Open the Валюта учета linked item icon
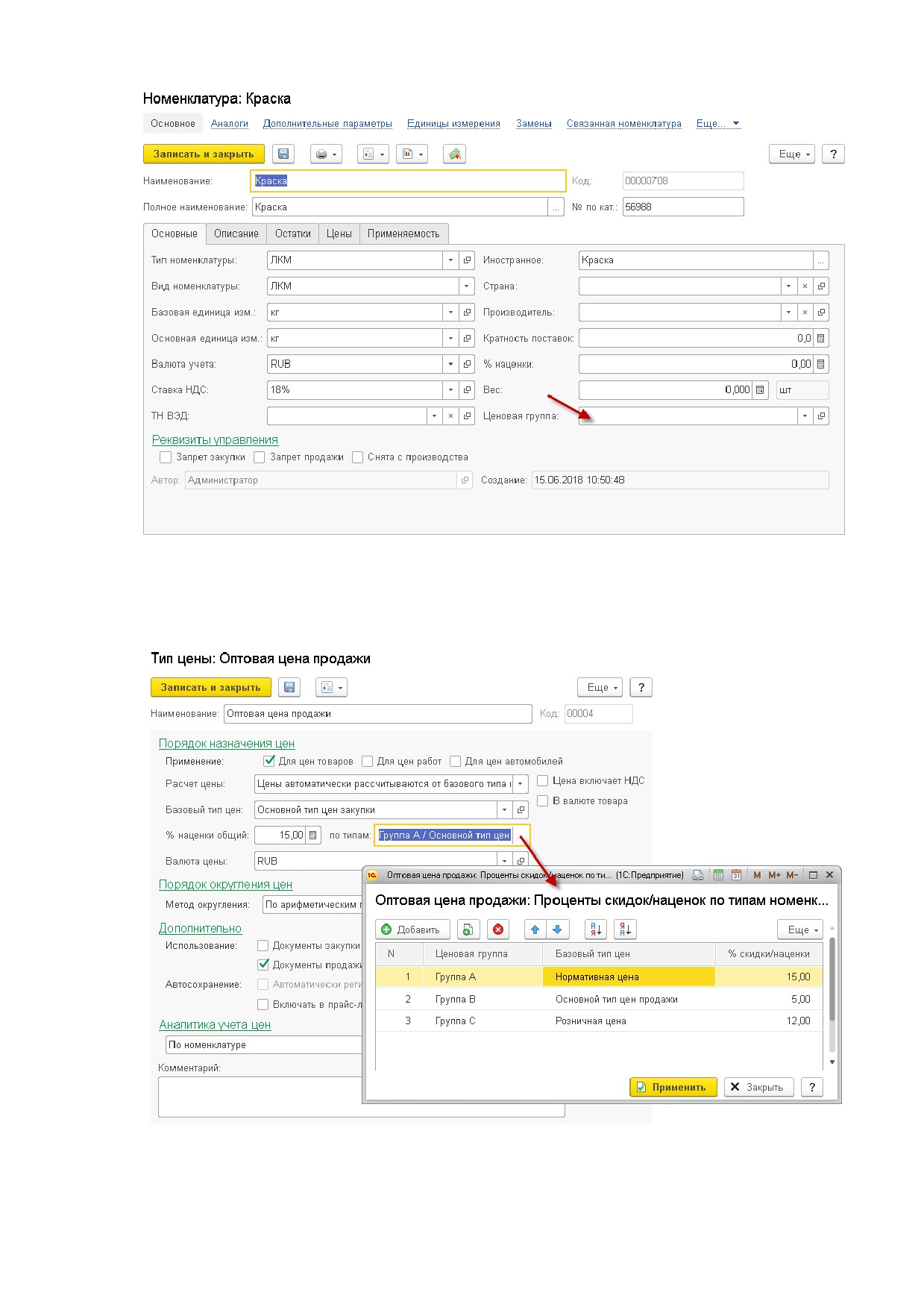The width and height of the screenshot is (924, 1307). click(x=467, y=364)
